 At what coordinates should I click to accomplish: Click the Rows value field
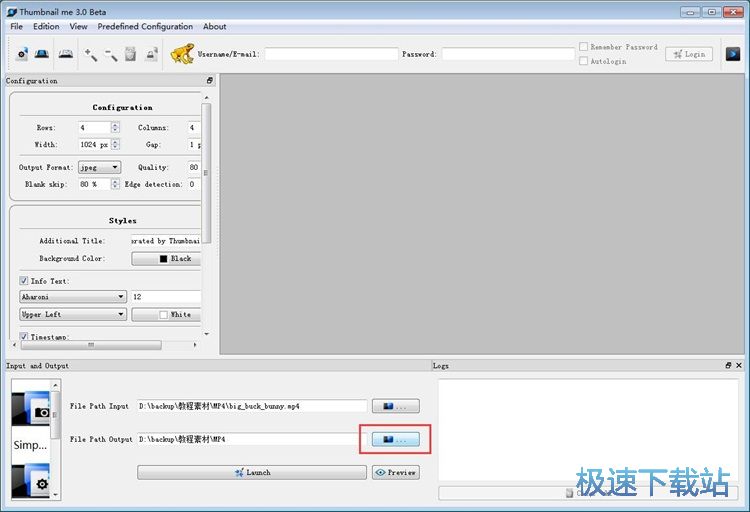[95, 127]
